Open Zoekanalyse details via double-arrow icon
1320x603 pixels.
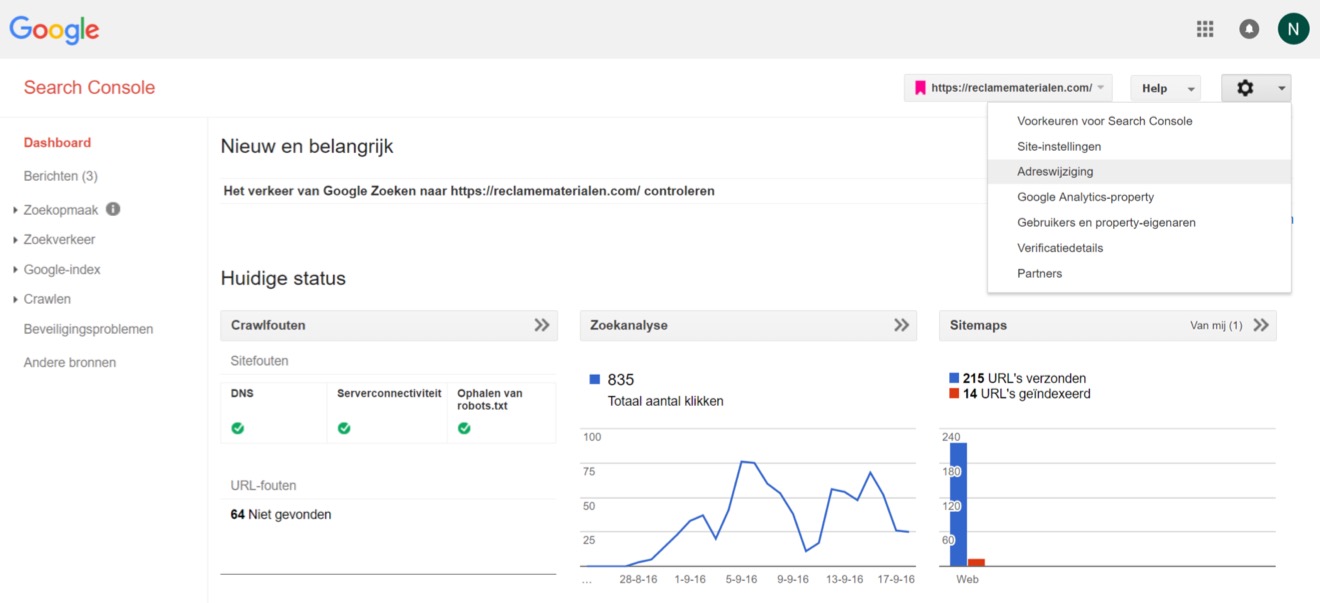point(901,325)
